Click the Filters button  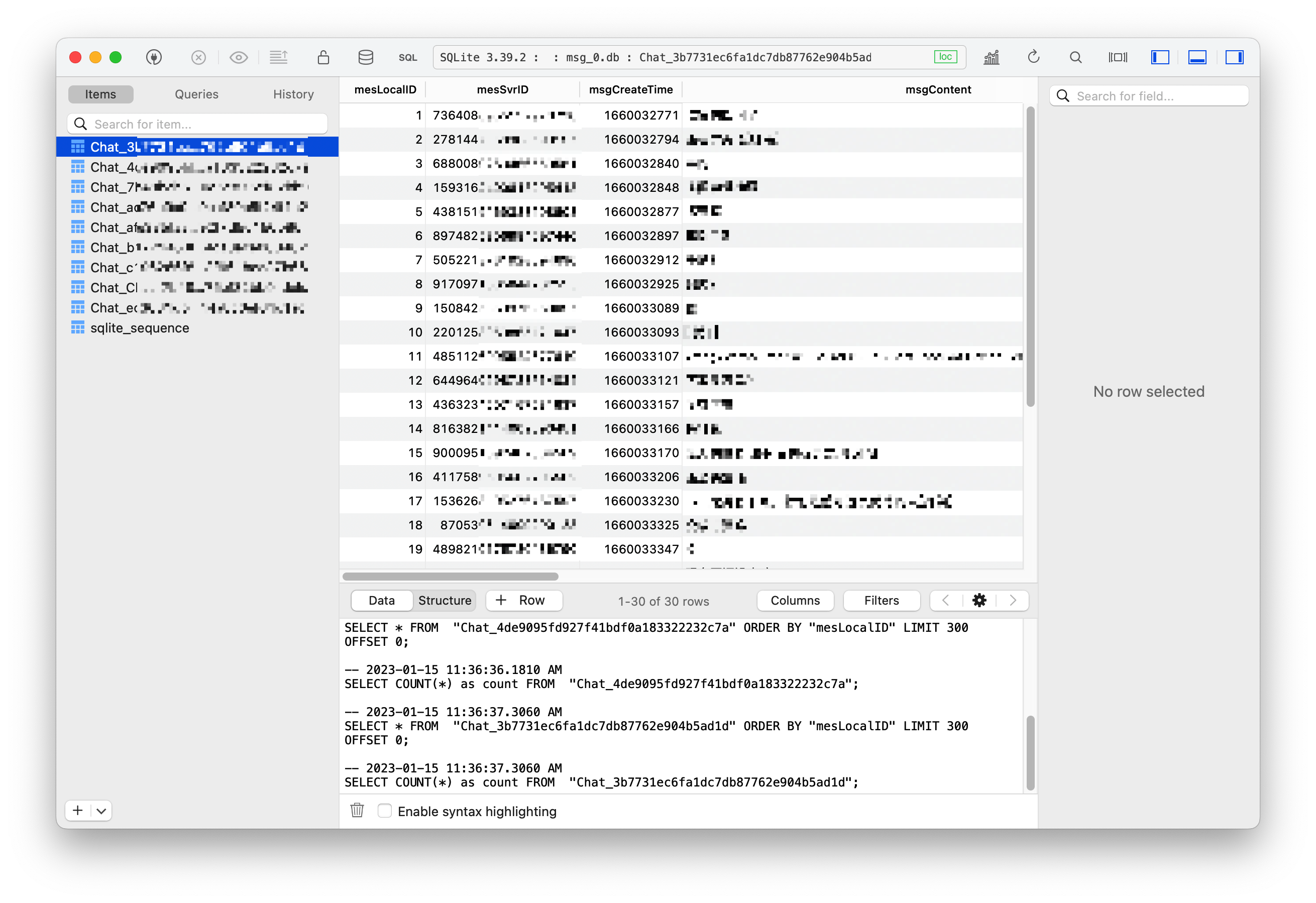click(x=881, y=600)
